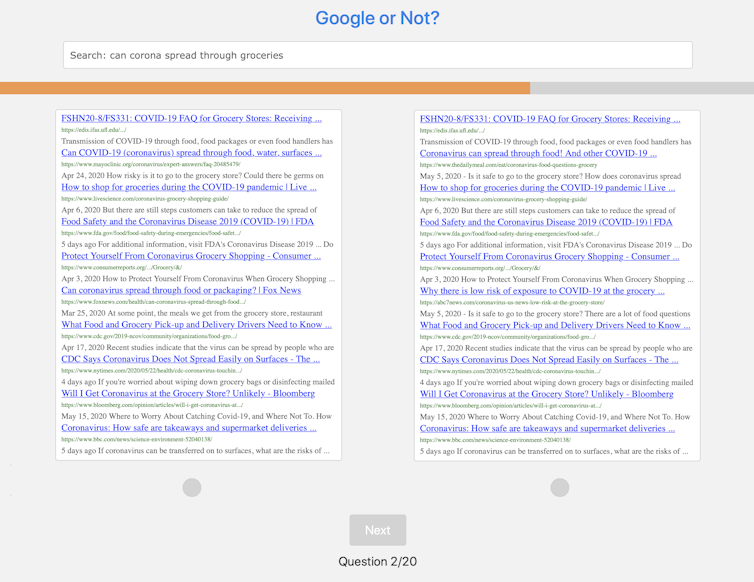
Task: Open the FSHN20-8/FS331 link in left panel
Action: click(191, 118)
